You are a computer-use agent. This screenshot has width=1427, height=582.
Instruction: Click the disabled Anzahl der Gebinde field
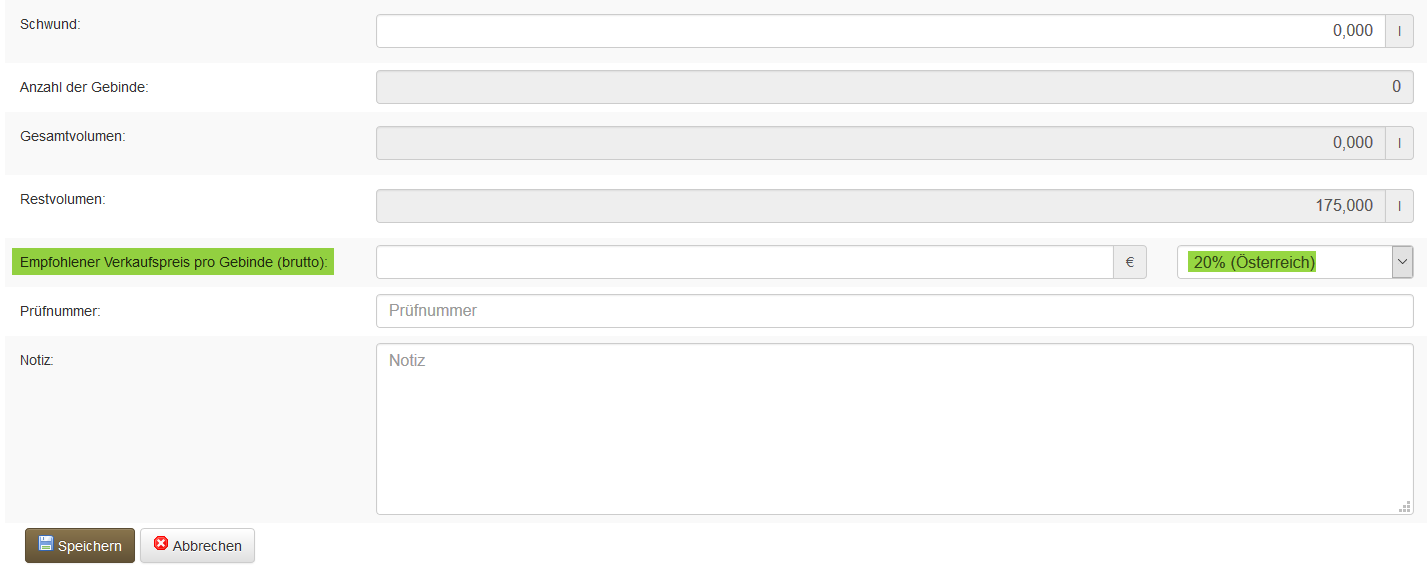(894, 87)
